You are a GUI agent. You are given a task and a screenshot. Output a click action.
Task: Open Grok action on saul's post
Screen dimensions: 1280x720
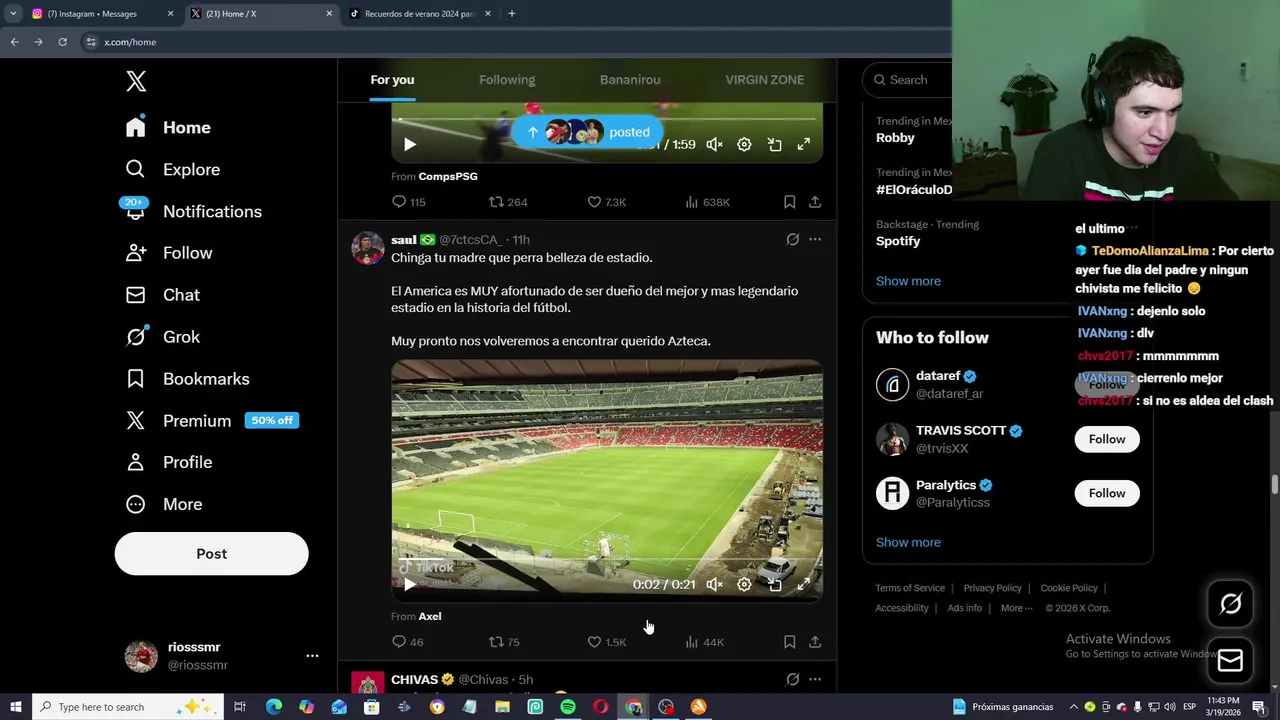coord(792,240)
